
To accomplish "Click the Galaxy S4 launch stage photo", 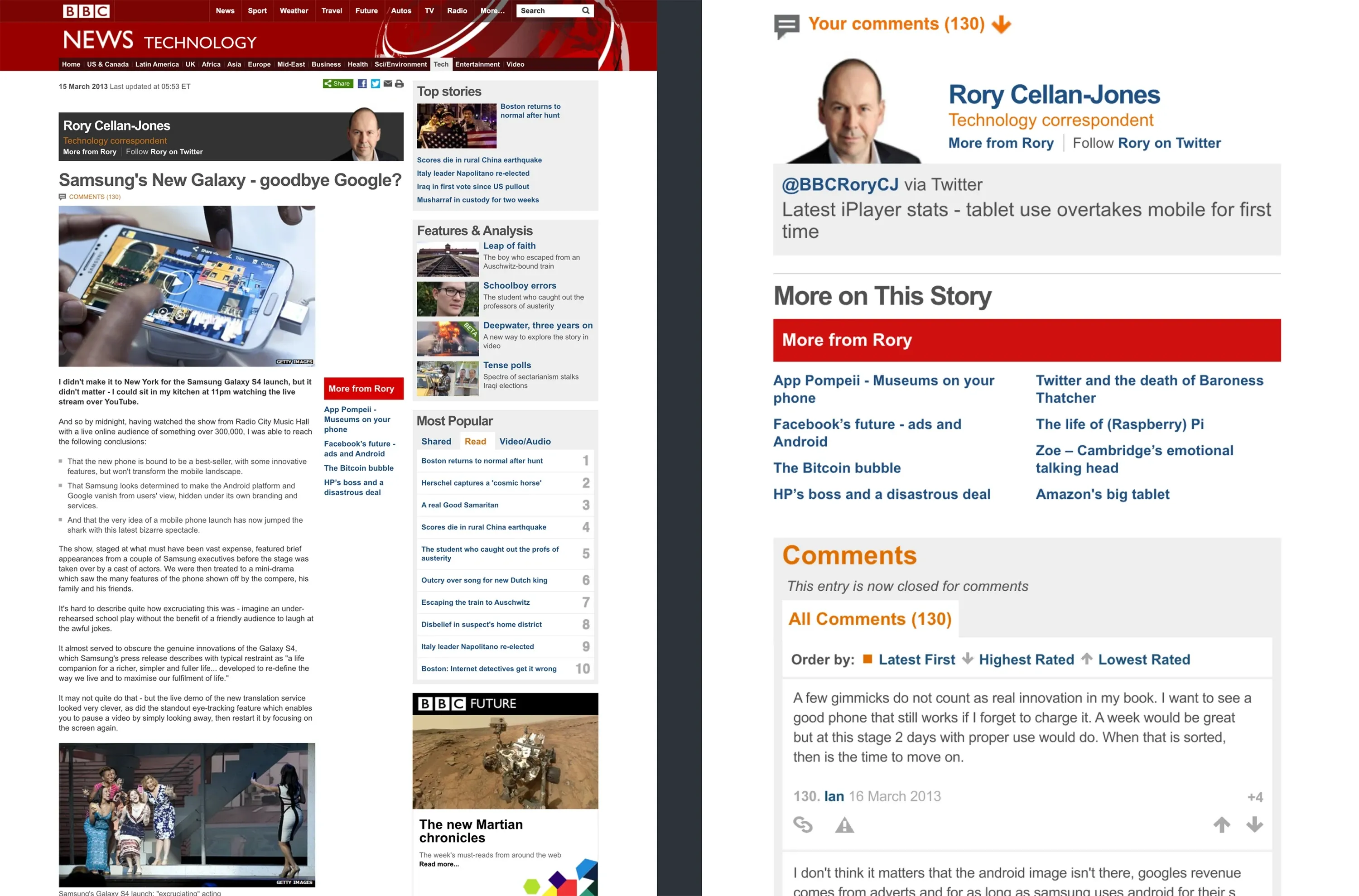I will (187, 815).
